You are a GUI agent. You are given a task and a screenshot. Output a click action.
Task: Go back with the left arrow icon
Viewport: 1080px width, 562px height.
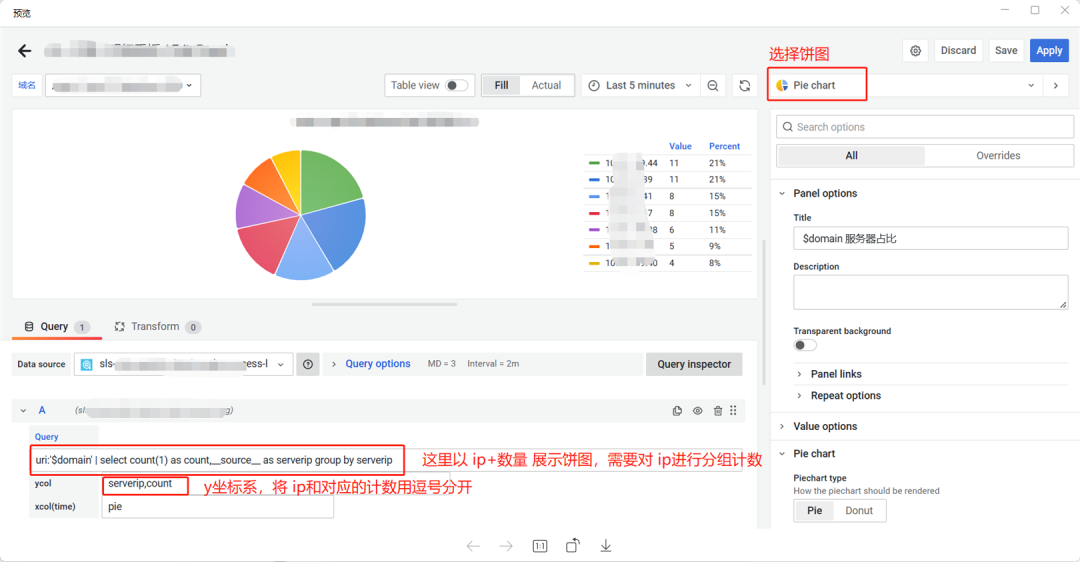pos(25,51)
